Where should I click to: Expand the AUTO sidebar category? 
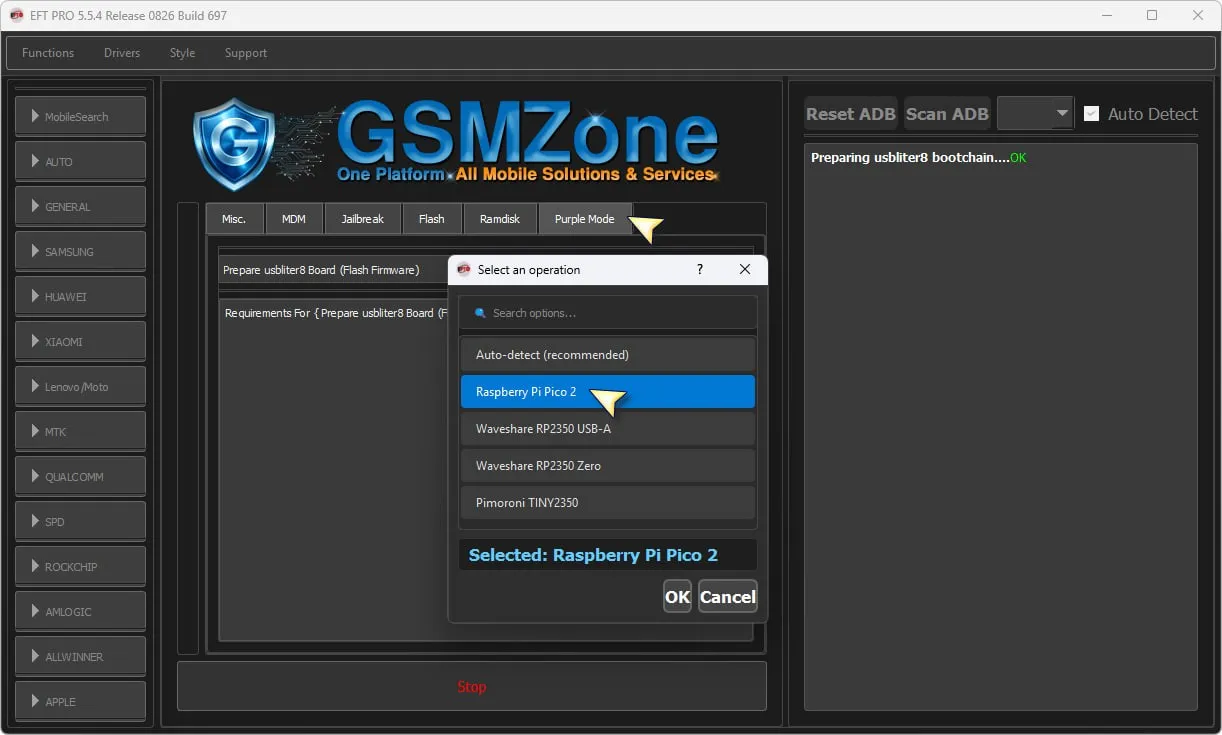point(80,161)
